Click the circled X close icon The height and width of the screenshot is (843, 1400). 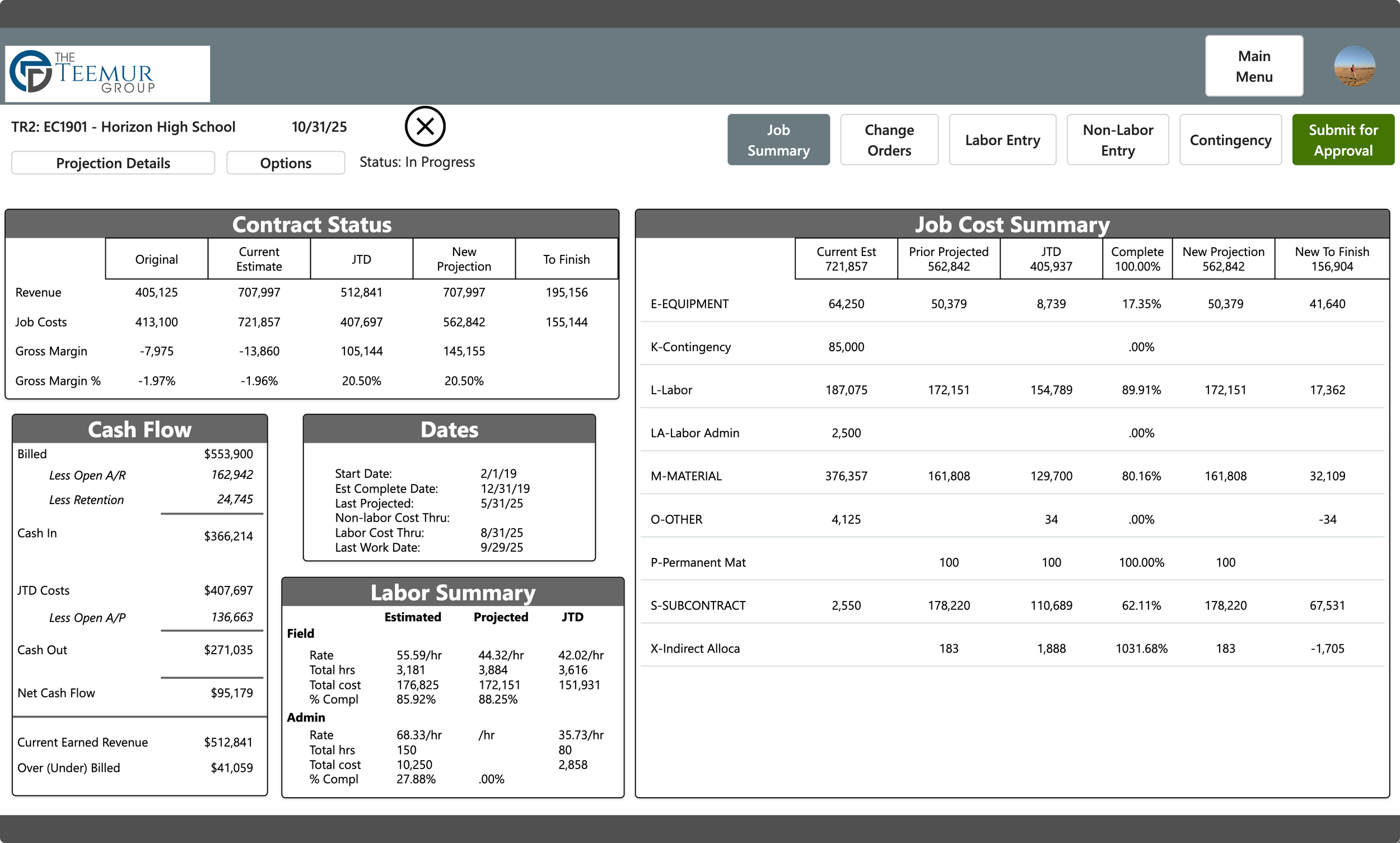pyautogui.click(x=425, y=126)
